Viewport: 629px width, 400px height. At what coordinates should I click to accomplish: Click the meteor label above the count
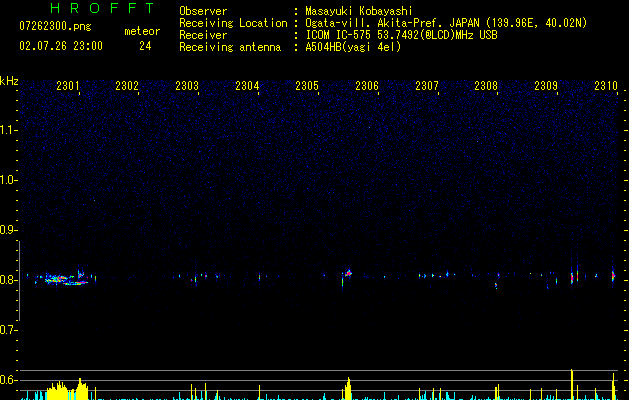142,31
